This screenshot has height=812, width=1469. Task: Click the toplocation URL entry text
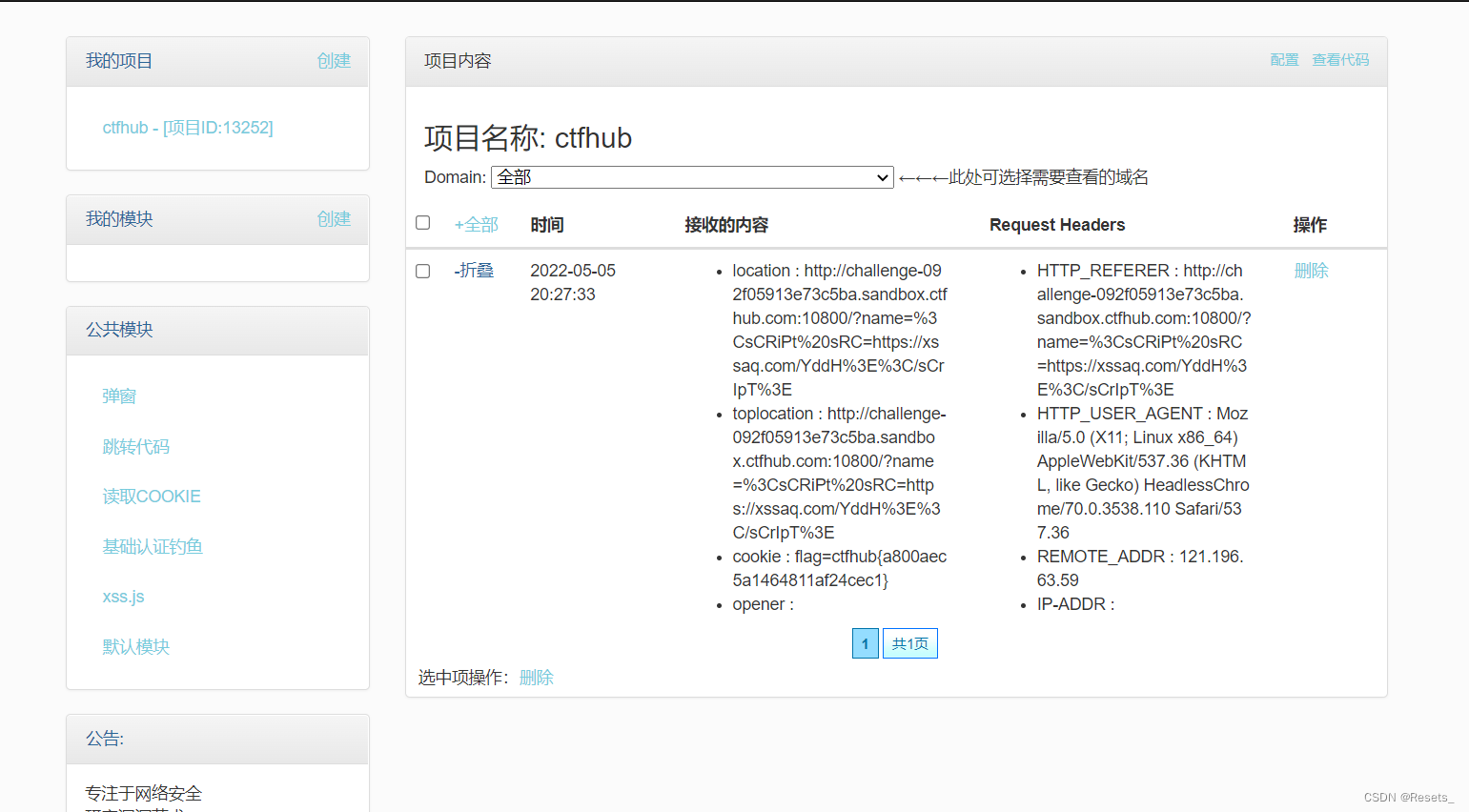(x=839, y=473)
